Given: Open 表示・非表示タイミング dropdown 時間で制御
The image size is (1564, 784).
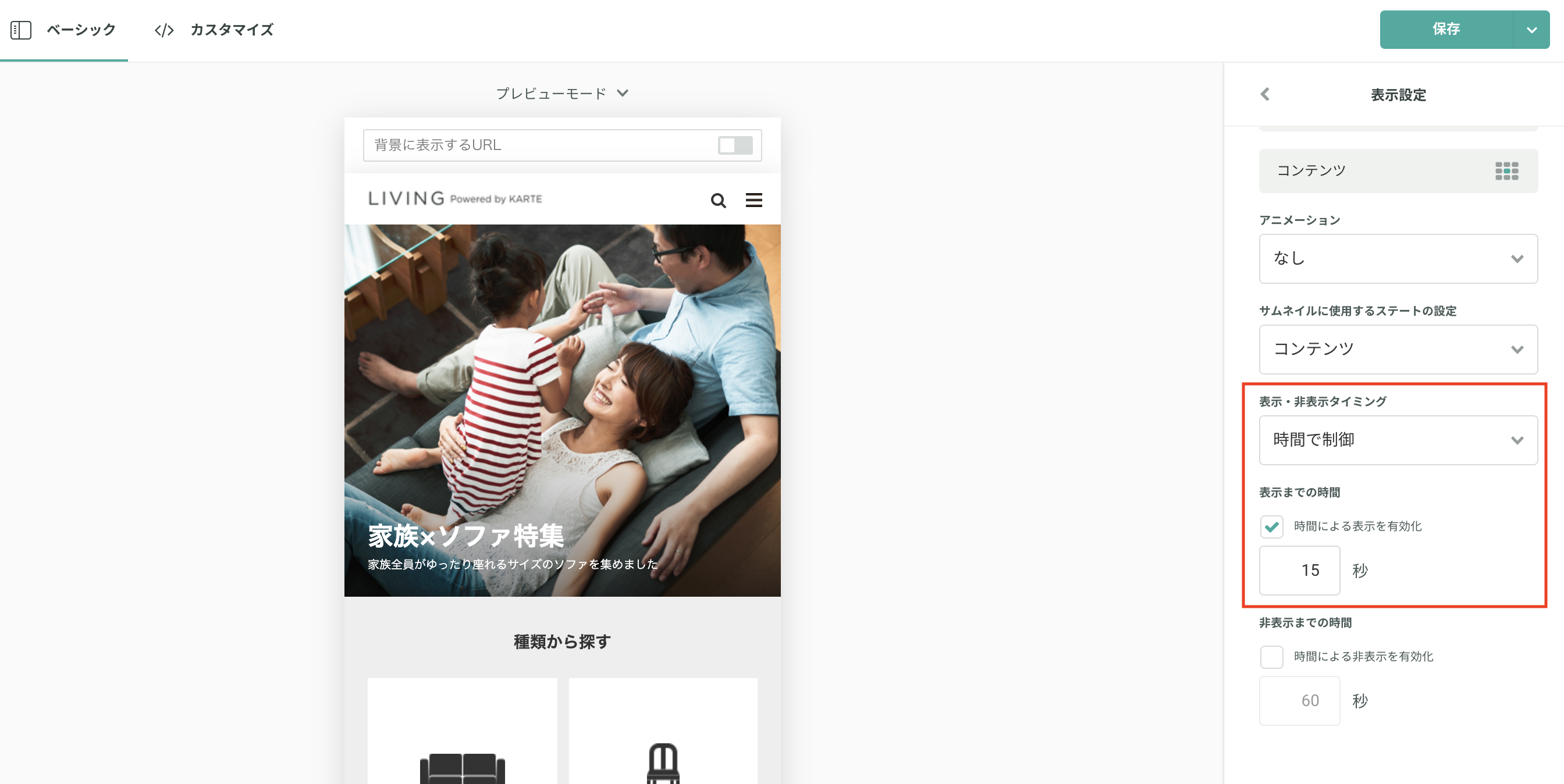Looking at the screenshot, I should pos(1398,440).
